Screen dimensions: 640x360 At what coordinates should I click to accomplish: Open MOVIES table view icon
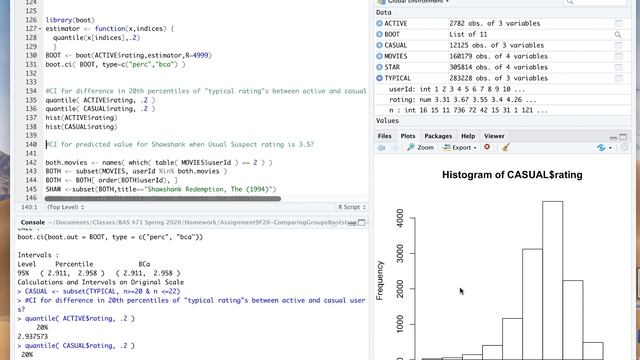coord(618,56)
